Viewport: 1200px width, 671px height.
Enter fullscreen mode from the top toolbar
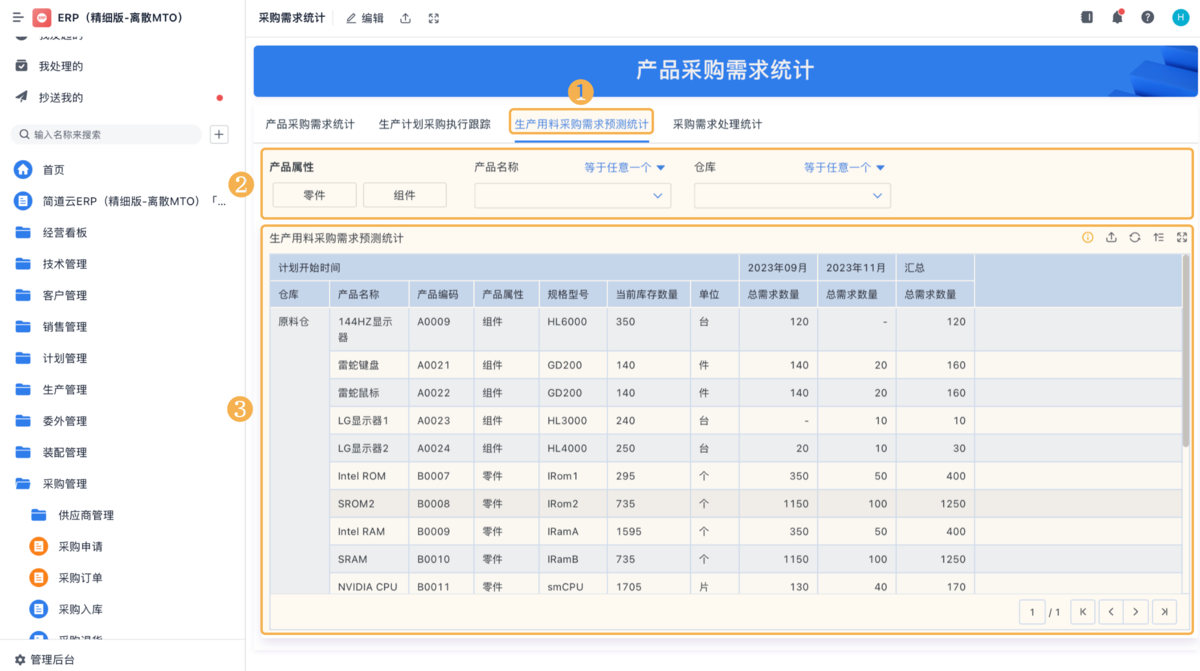tap(433, 17)
